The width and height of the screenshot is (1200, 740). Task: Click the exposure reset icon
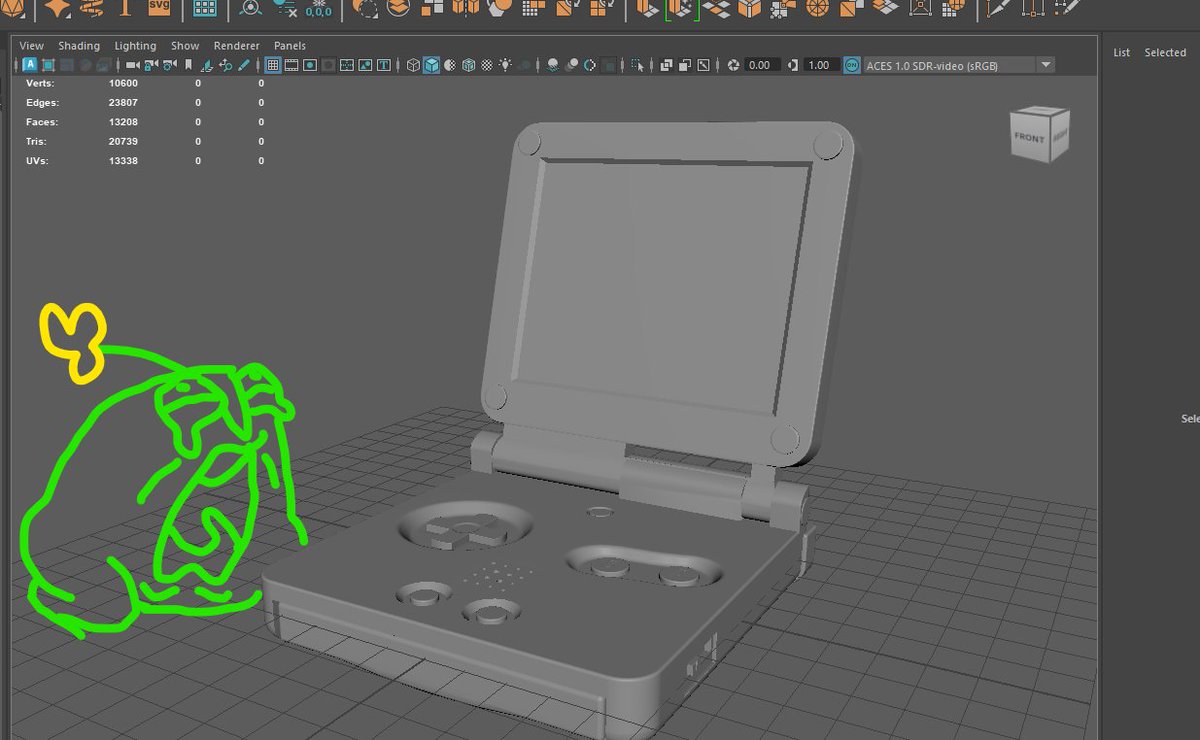tap(733, 65)
